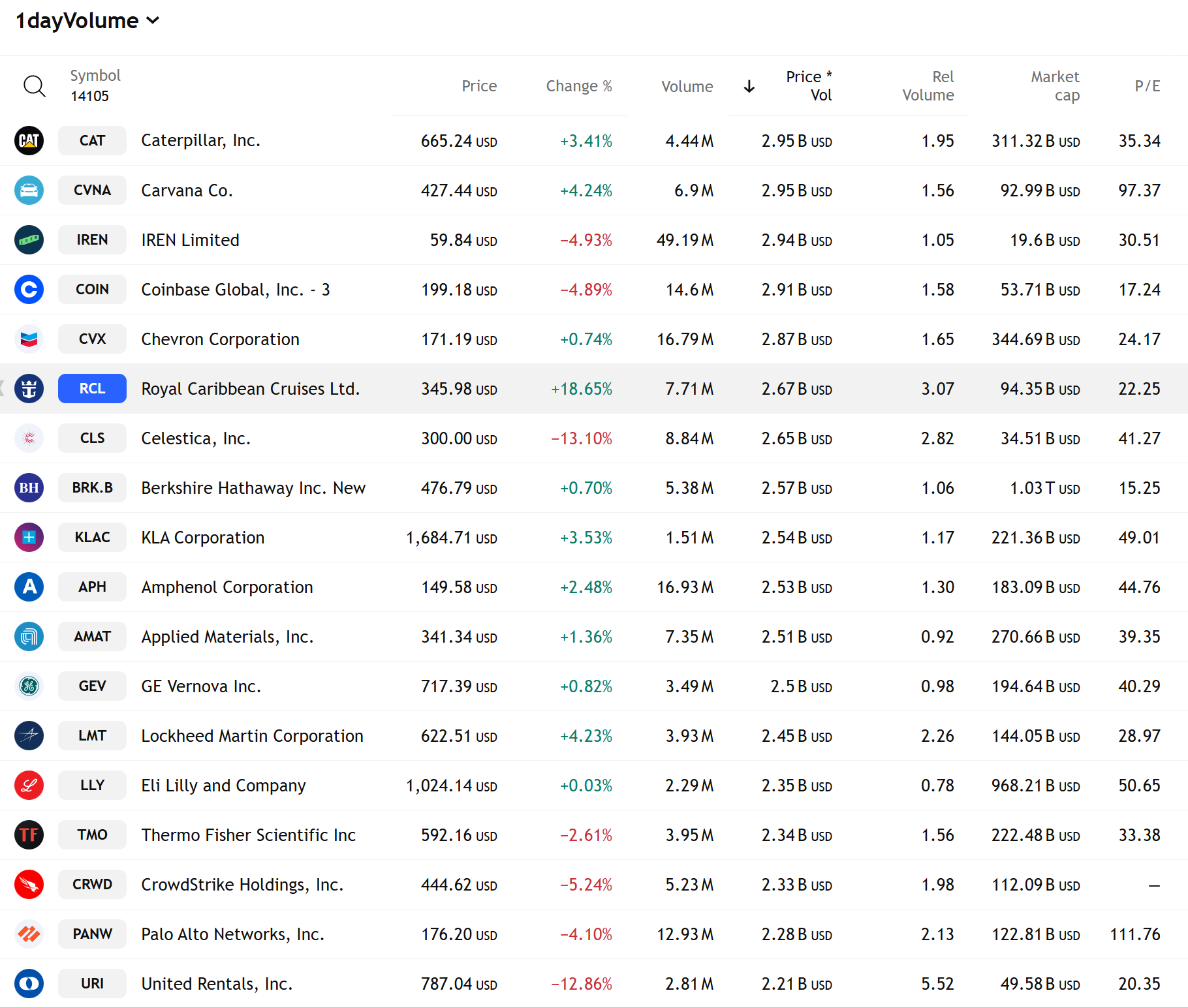Click the Celestica logo icon

29,438
